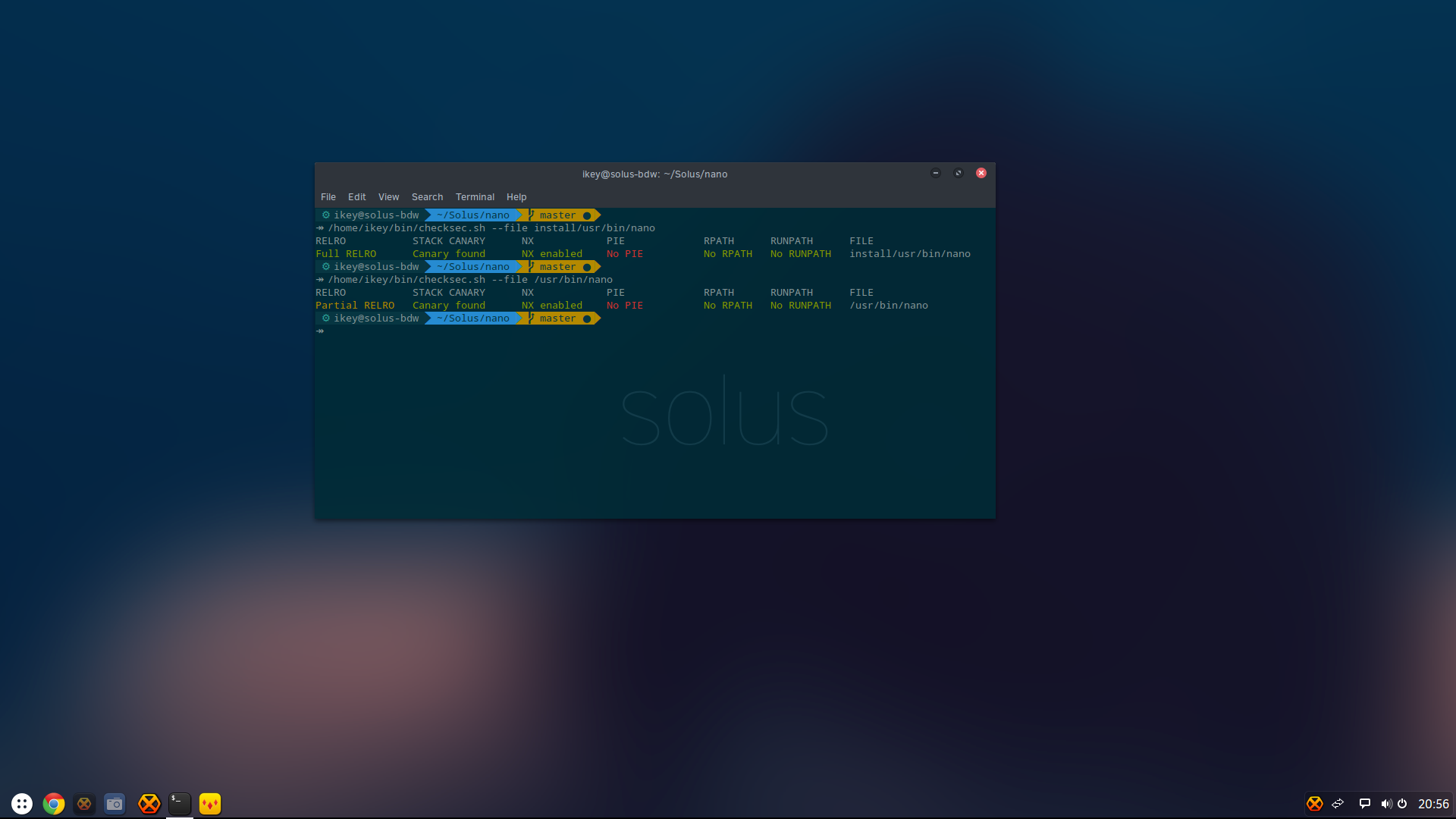Viewport: 1456px width, 819px height.
Task: Open the power session indicator
Action: click(1402, 804)
